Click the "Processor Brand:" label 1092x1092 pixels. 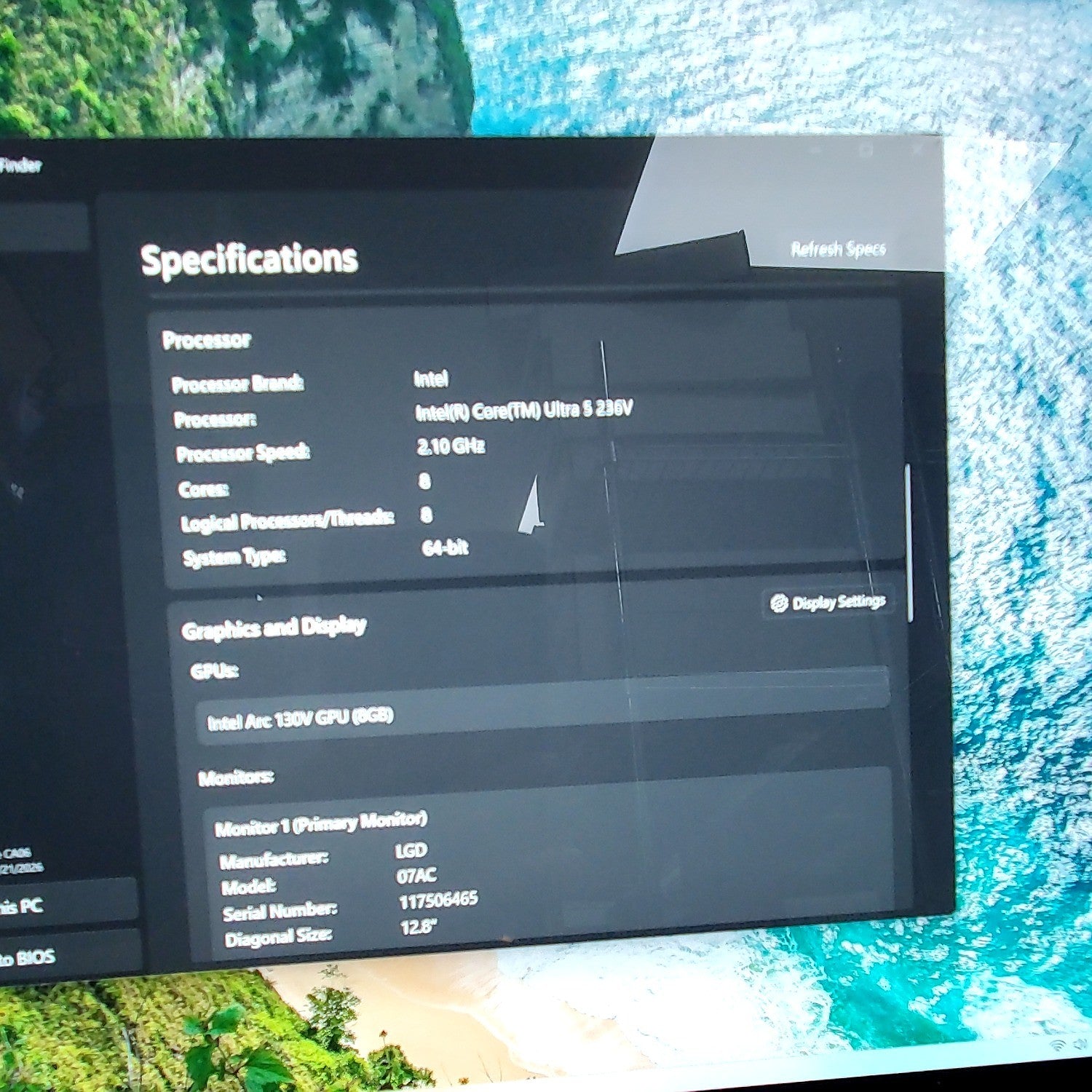pos(237,383)
